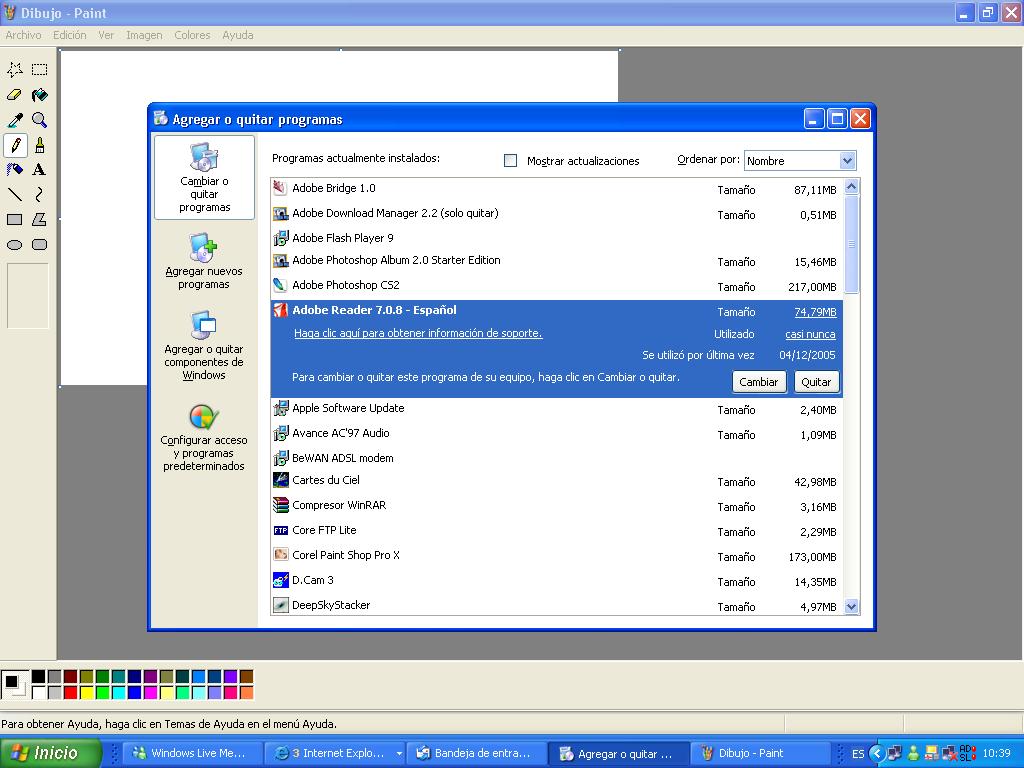Select BeWAN ADSL modem entry

tap(557, 458)
